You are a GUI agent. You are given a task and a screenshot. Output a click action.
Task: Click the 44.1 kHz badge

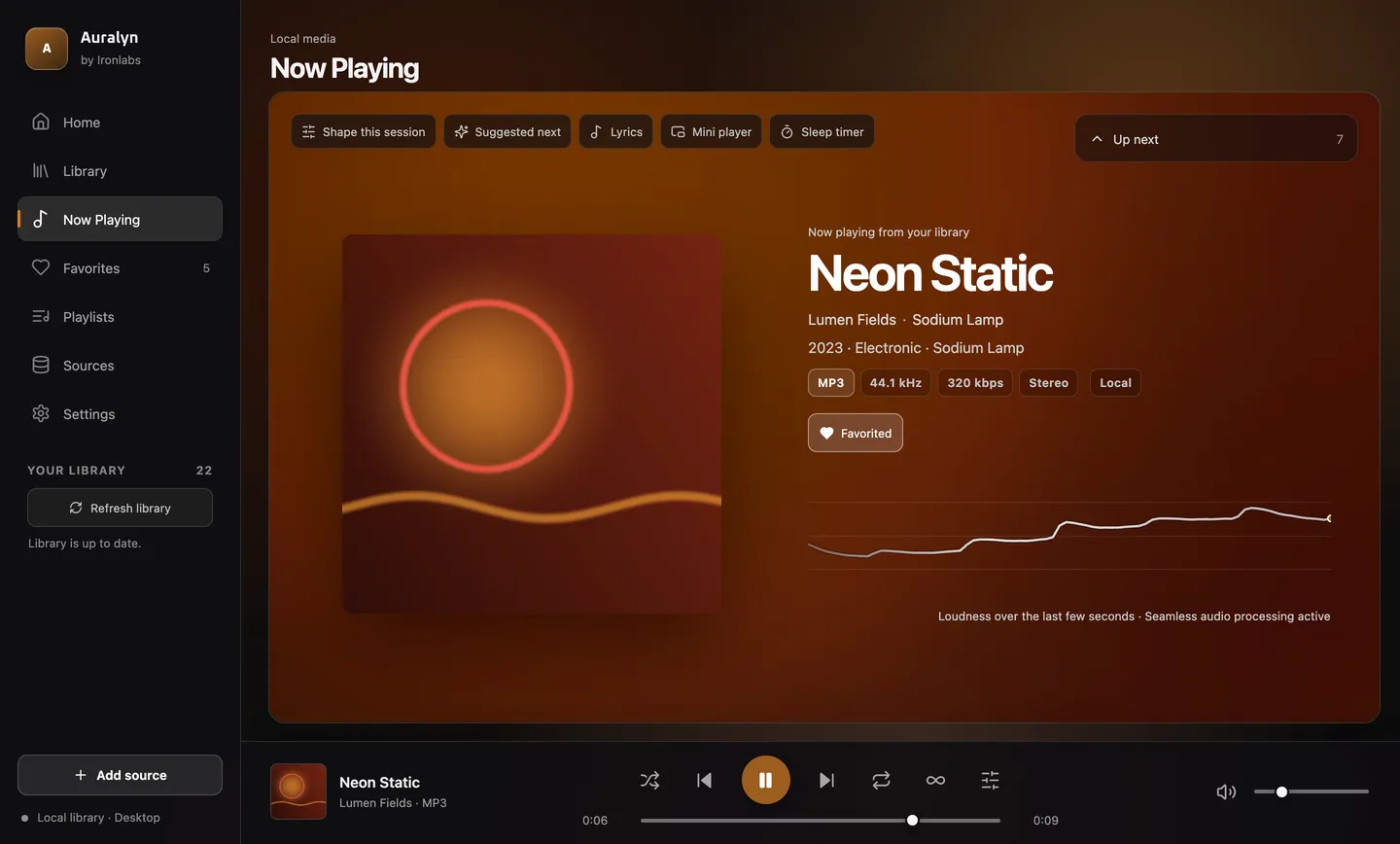coord(895,383)
